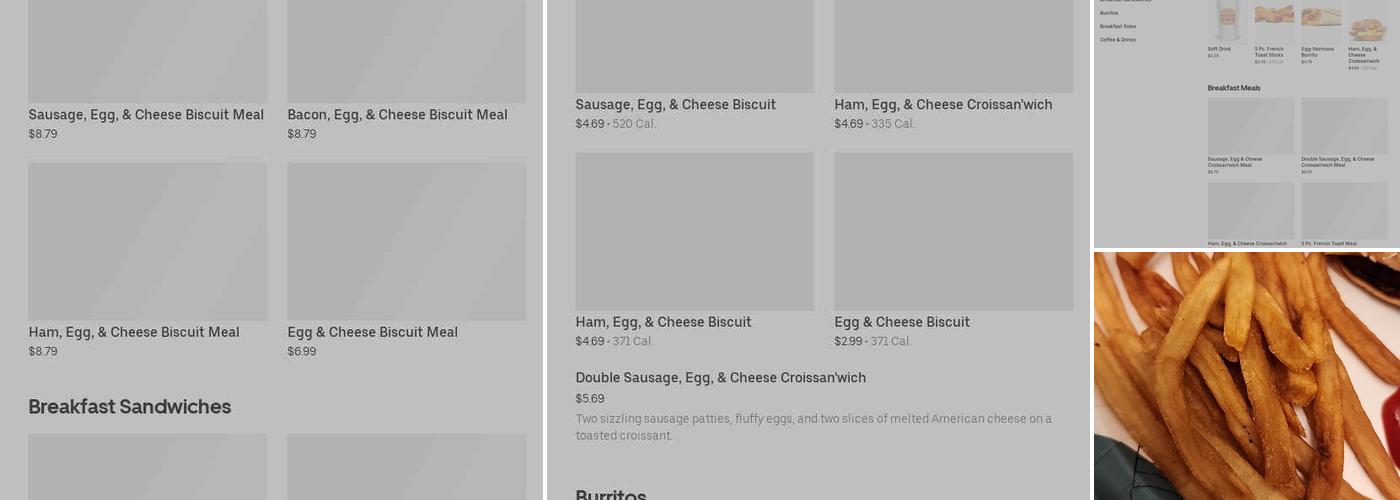1400x500 pixels.
Task: Click the Breakfast Meals section heading
Action: pos(1234,88)
